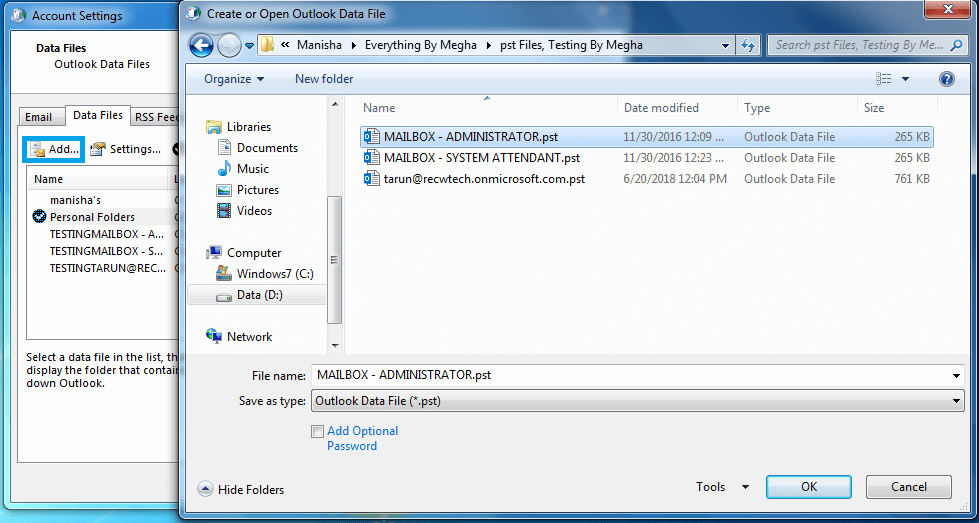Open the Videos library
The width and height of the screenshot is (979, 523).
coord(246,211)
